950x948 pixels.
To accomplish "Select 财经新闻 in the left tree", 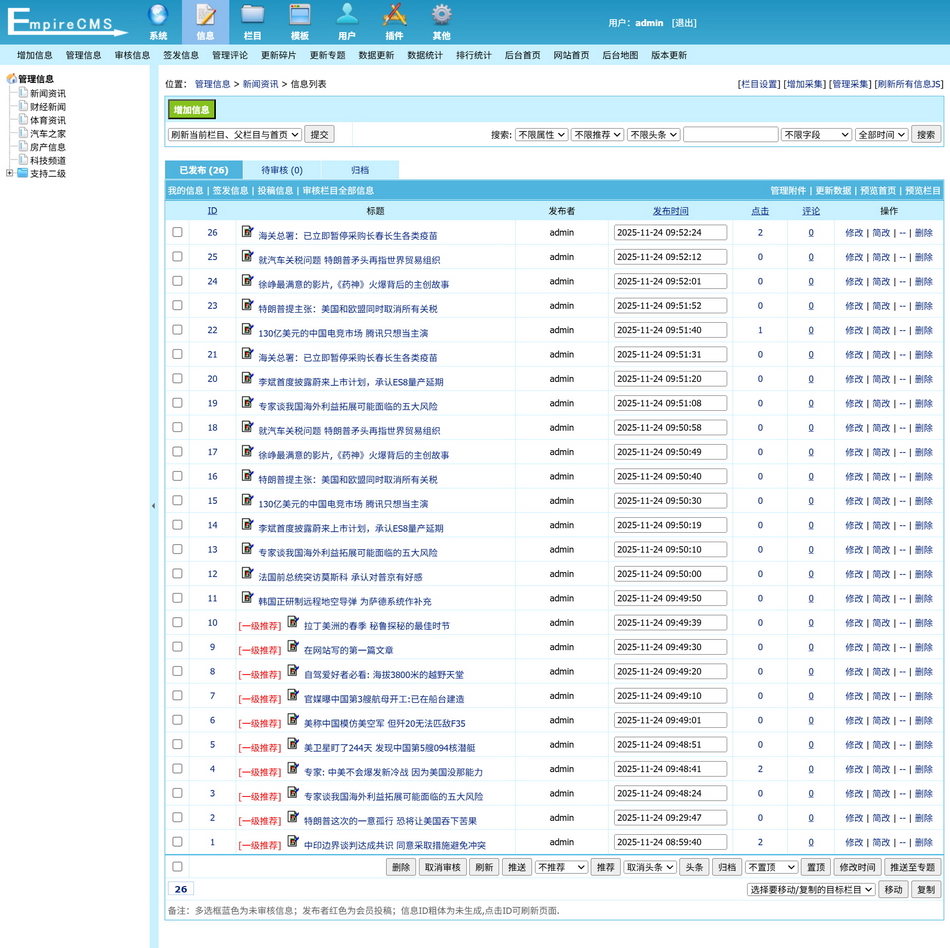I will (x=48, y=107).
